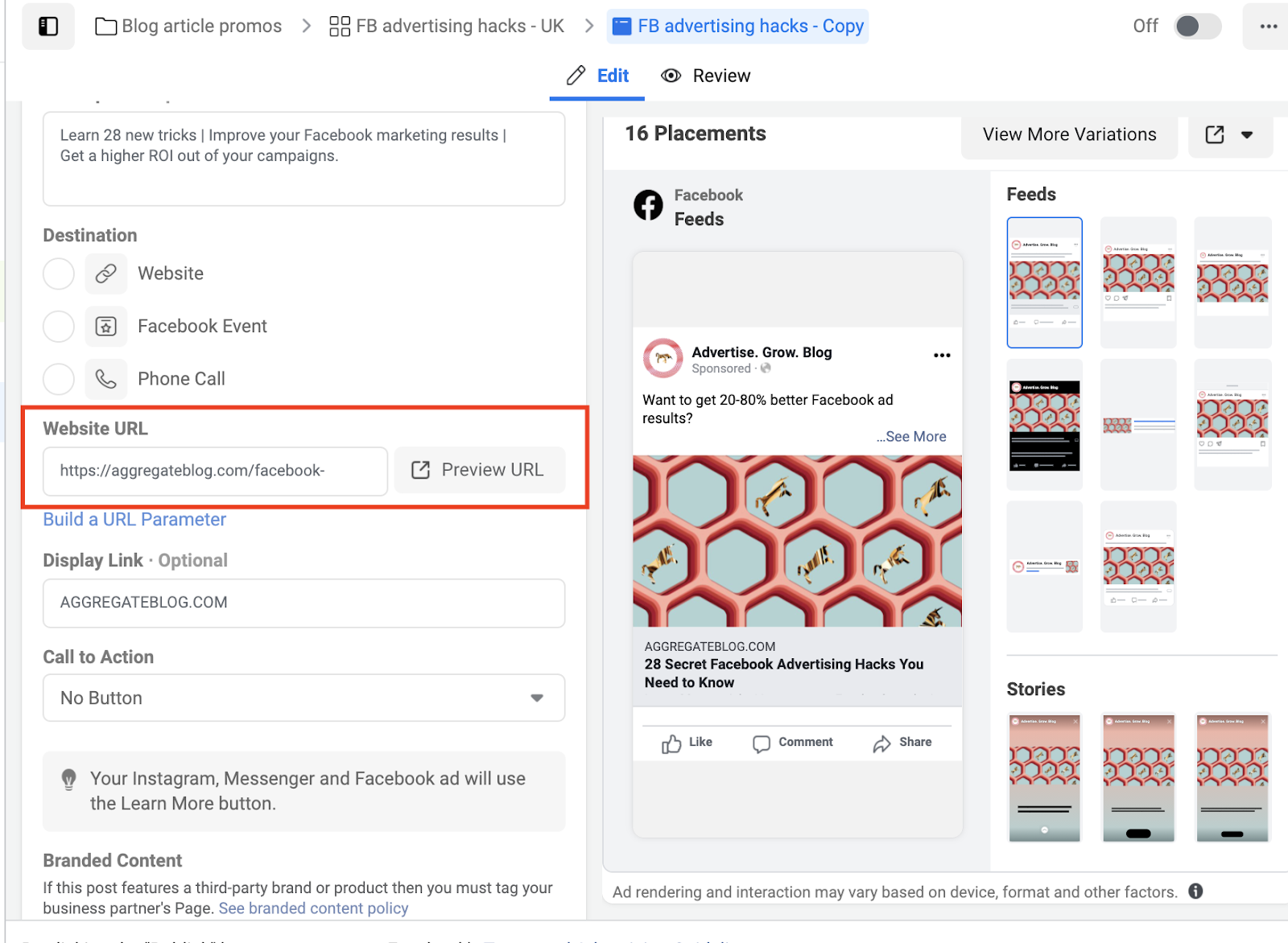Select the Website destination radio button
Image resolution: width=1288 pixels, height=943 pixels.
tap(59, 274)
